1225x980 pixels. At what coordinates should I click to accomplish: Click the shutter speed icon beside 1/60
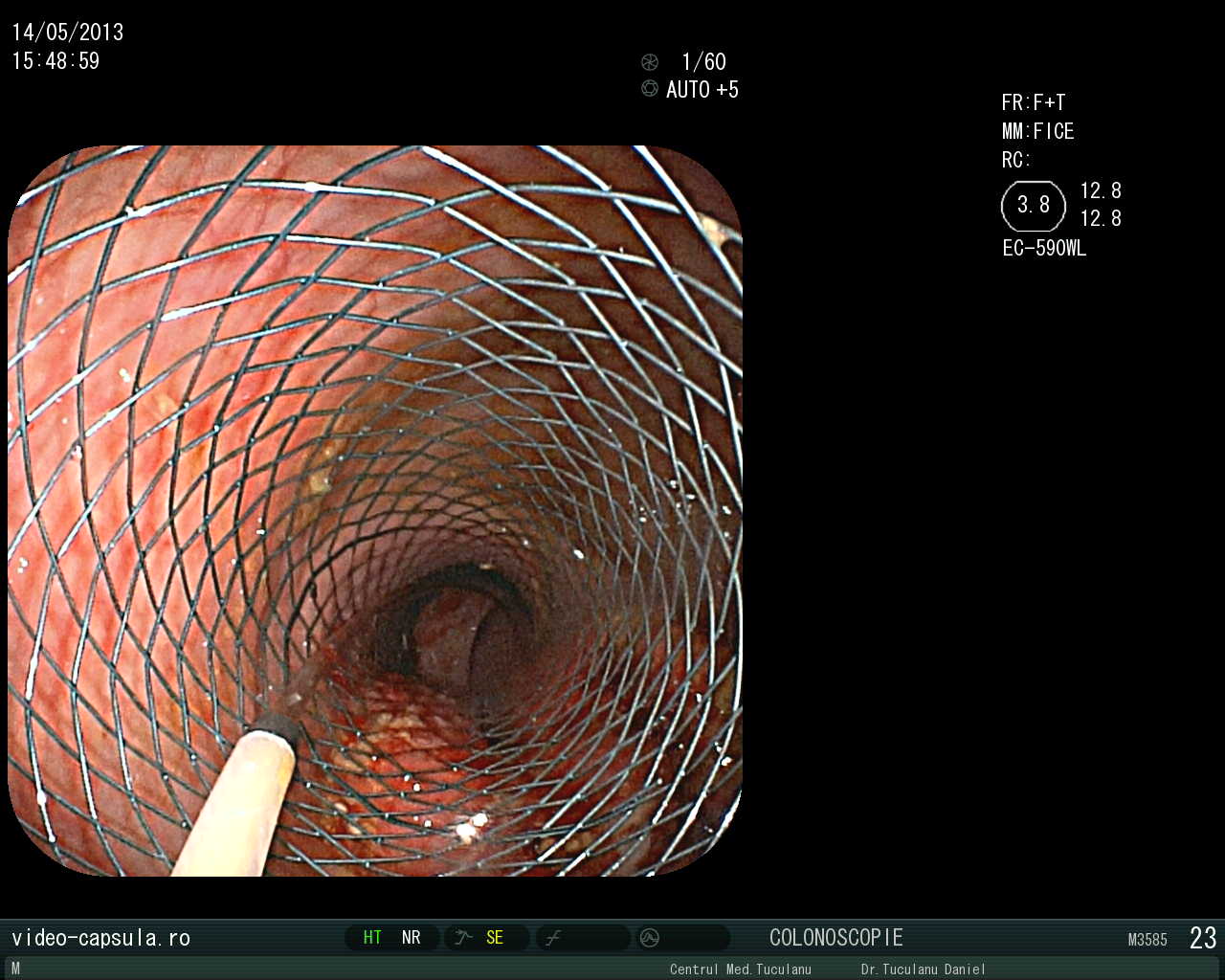pyautogui.click(x=650, y=62)
